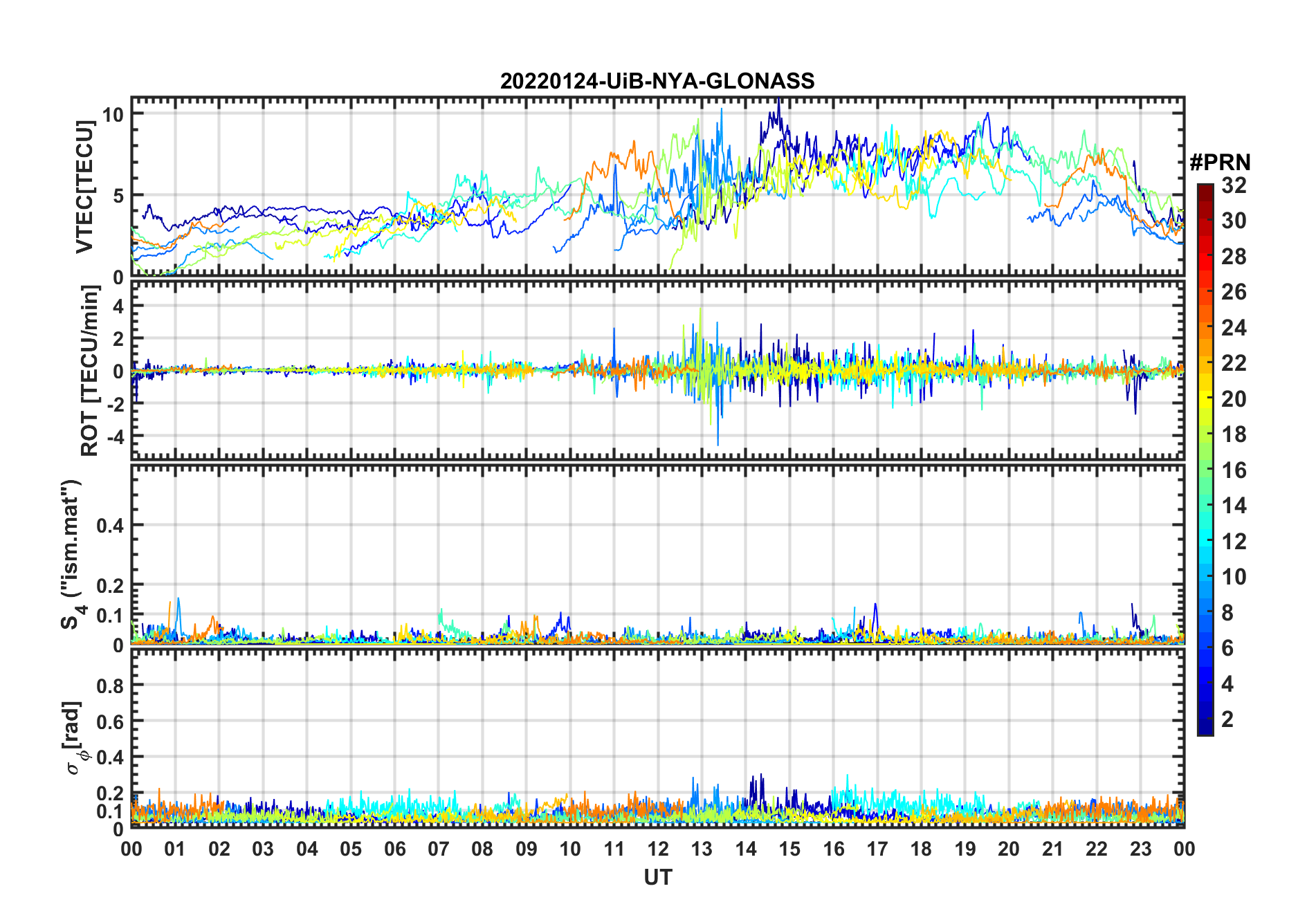
Task: Click the PRN color scale bar
Action: pyautogui.click(x=1205, y=459)
